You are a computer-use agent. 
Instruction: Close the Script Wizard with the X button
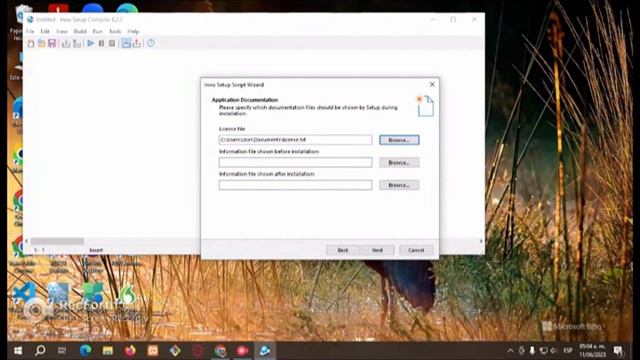[x=432, y=84]
